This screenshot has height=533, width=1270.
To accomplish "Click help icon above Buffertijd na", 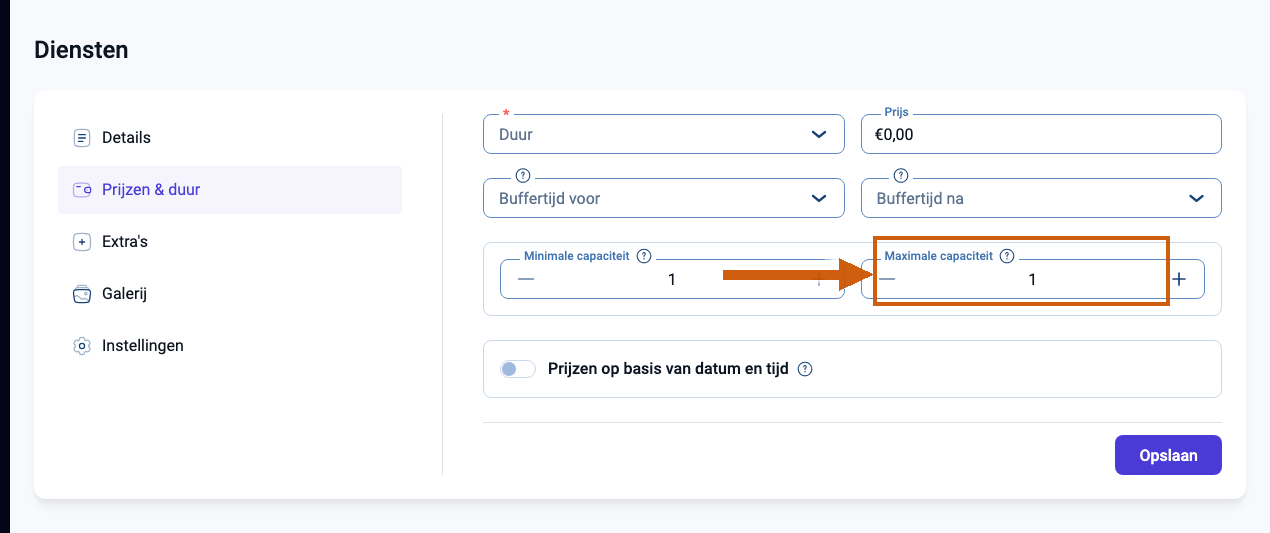I will 900,174.
